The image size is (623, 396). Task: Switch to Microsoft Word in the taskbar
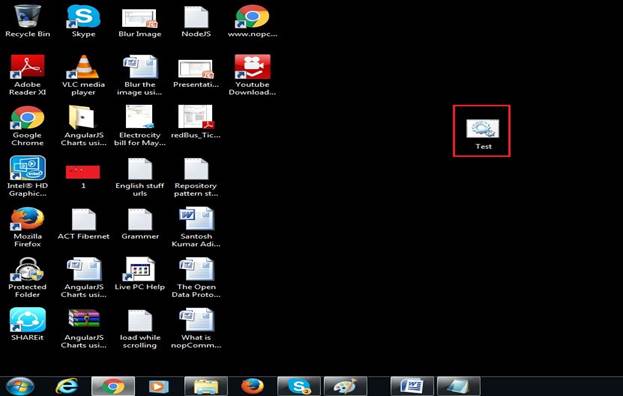[x=412, y=386]
